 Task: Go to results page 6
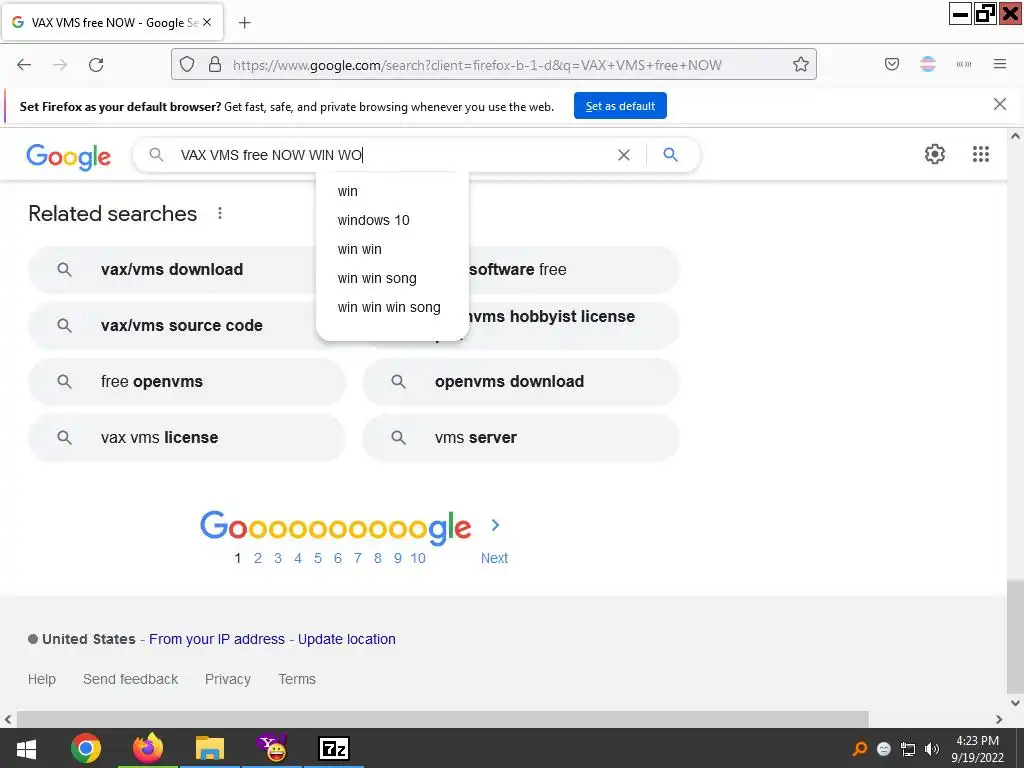pos(338,558)
